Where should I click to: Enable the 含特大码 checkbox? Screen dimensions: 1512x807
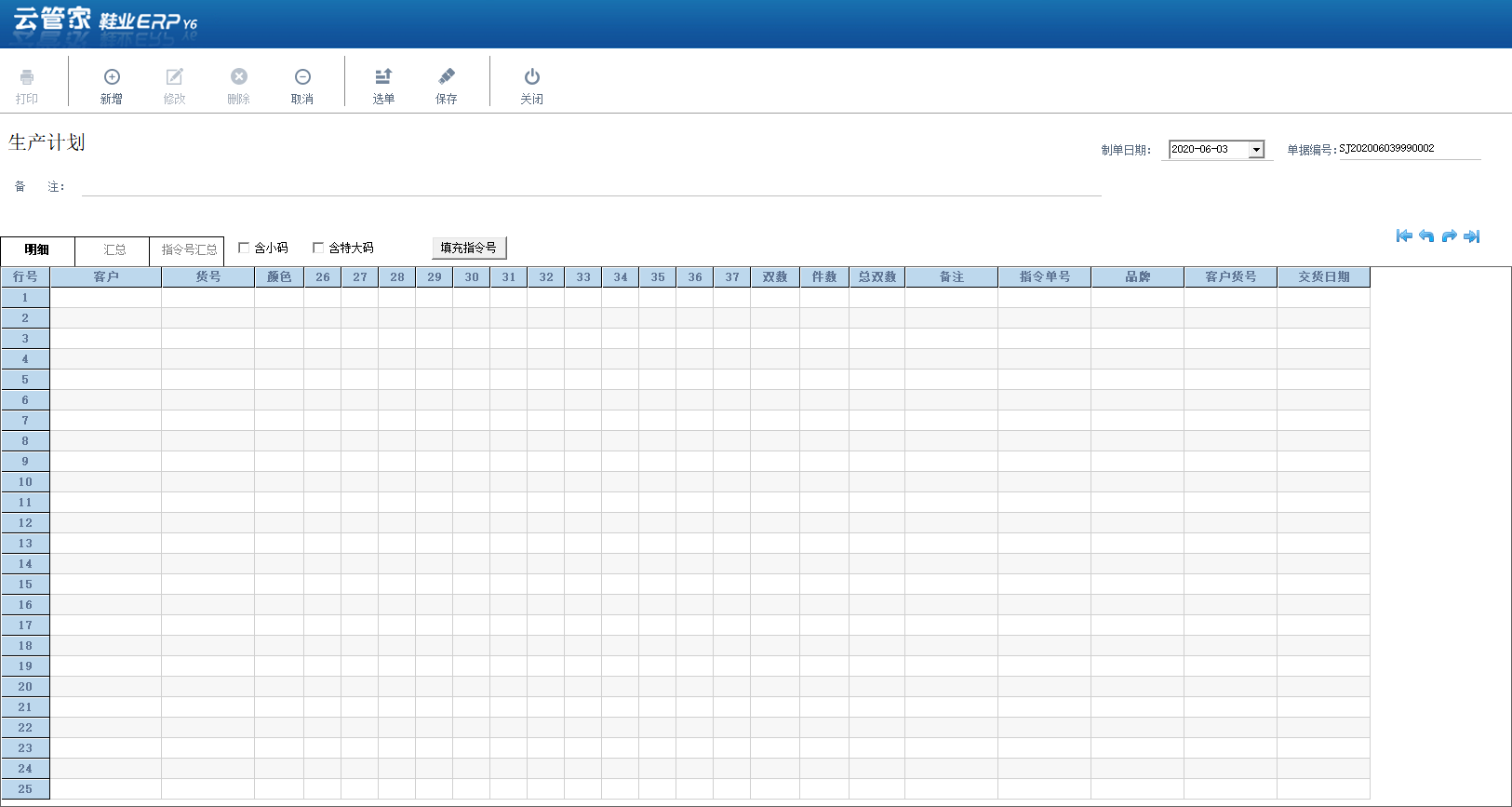(318, 248)
